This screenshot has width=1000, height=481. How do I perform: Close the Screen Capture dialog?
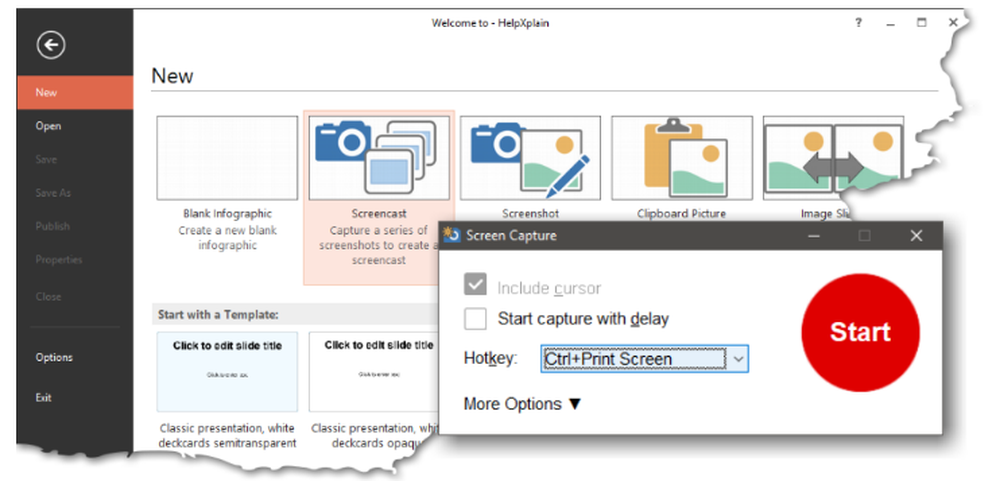[x=916, y=235]
